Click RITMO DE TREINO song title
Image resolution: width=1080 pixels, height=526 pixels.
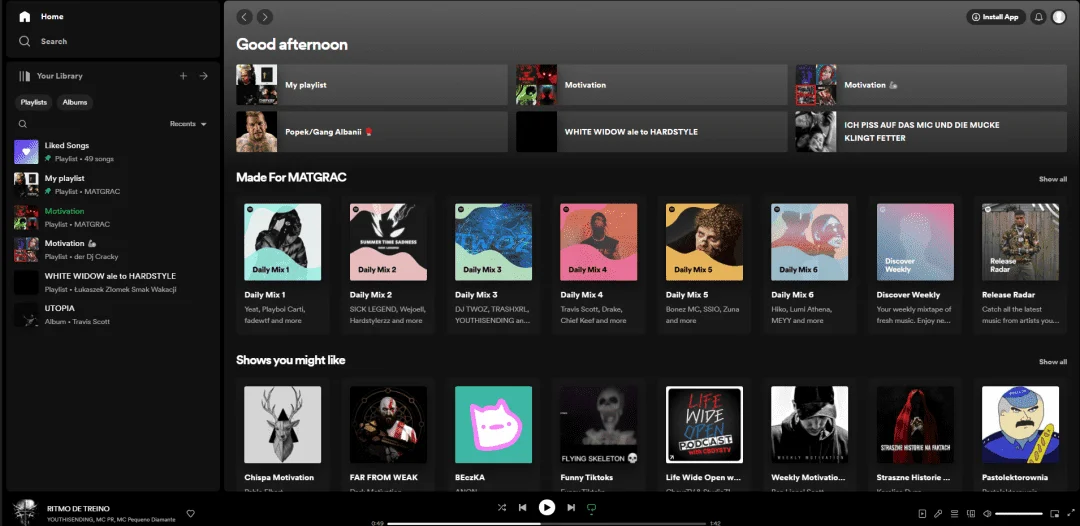[x=78, y=509]
